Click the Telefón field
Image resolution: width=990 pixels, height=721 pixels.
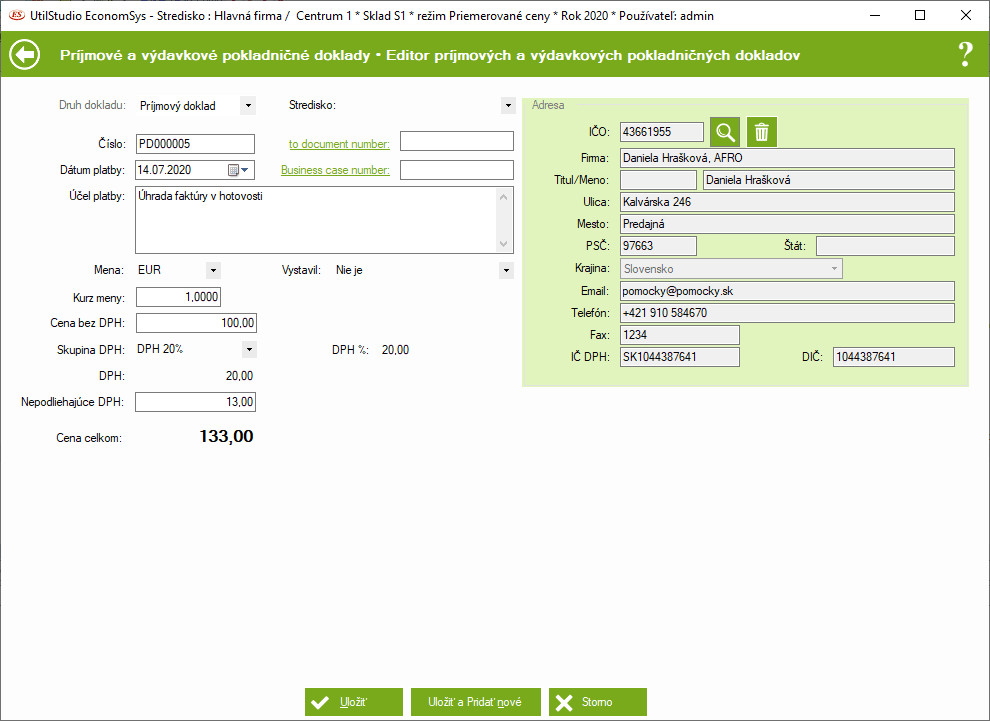coord(787,313)
